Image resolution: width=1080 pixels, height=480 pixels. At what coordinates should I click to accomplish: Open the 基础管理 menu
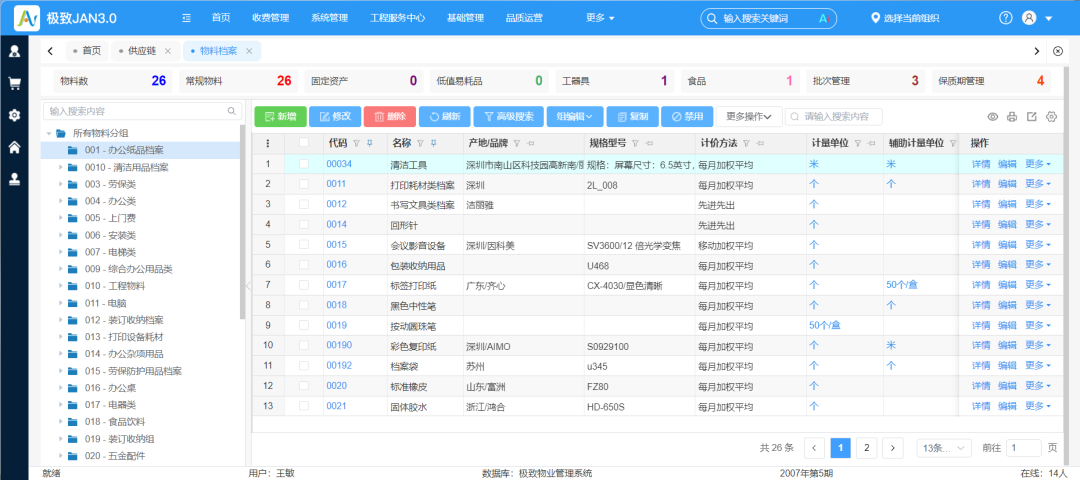coord(465,19)
